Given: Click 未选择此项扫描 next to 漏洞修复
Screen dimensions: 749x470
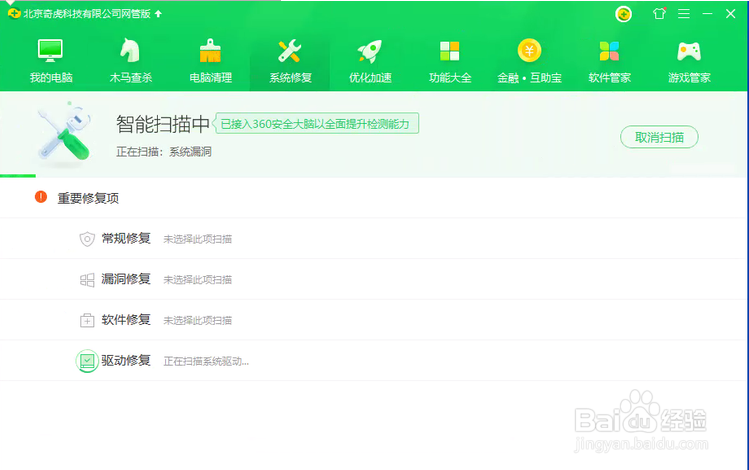Looking at the screenshot, I should coord(198,280).
